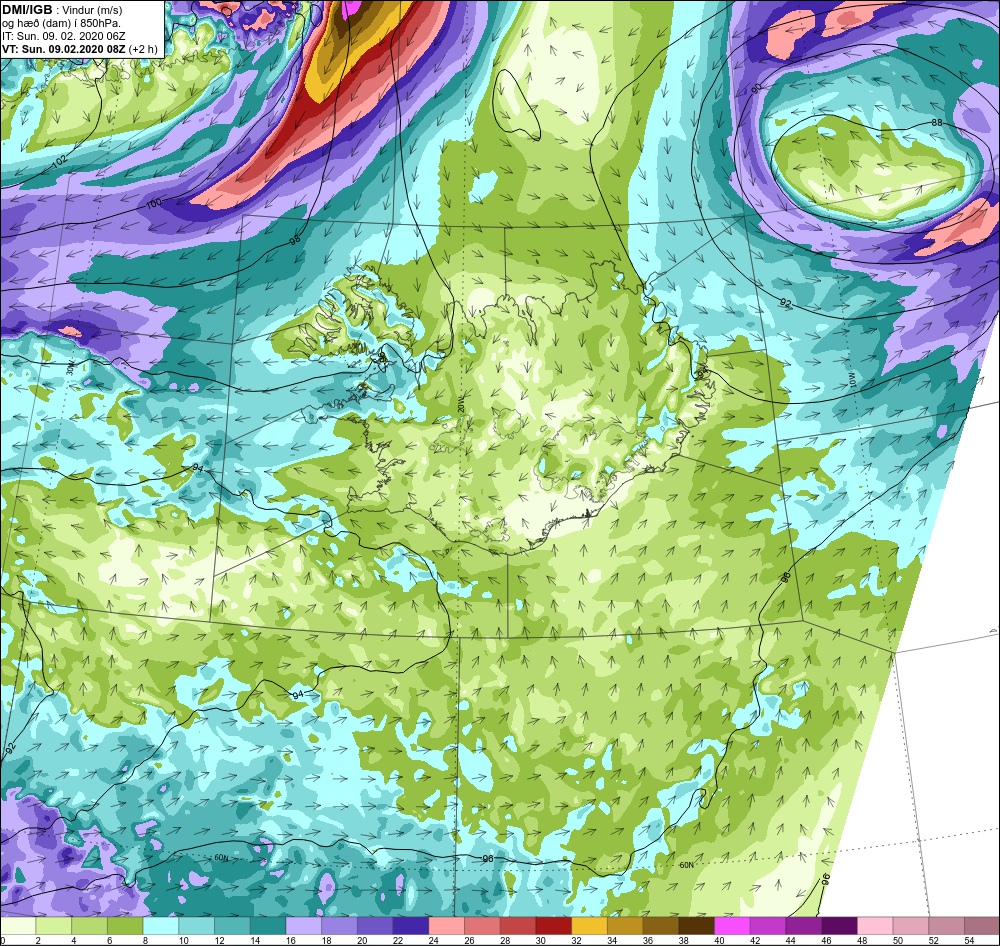Click the '24' tick label on wind scale
Screen dimensions: 1000x946
tap(434, 940)
